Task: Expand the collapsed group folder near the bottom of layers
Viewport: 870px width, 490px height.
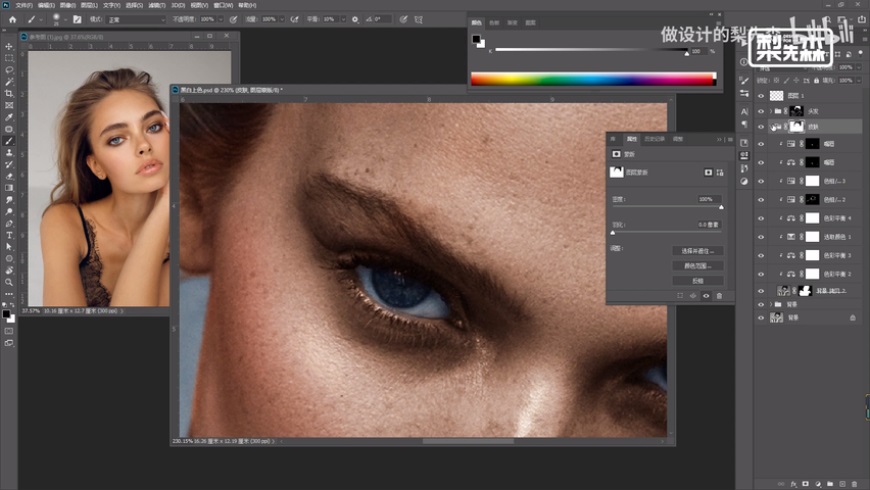Action: 770,303
